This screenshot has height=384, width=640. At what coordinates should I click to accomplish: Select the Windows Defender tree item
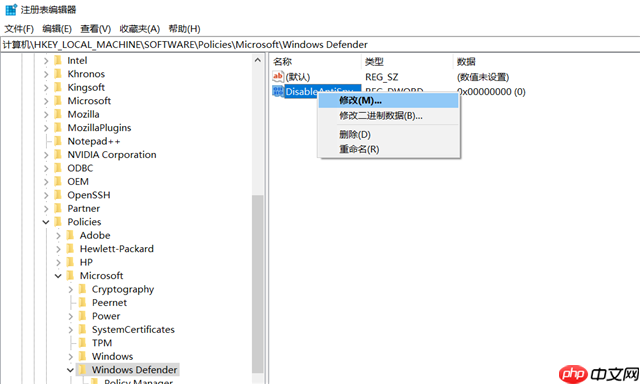(134, 370)
